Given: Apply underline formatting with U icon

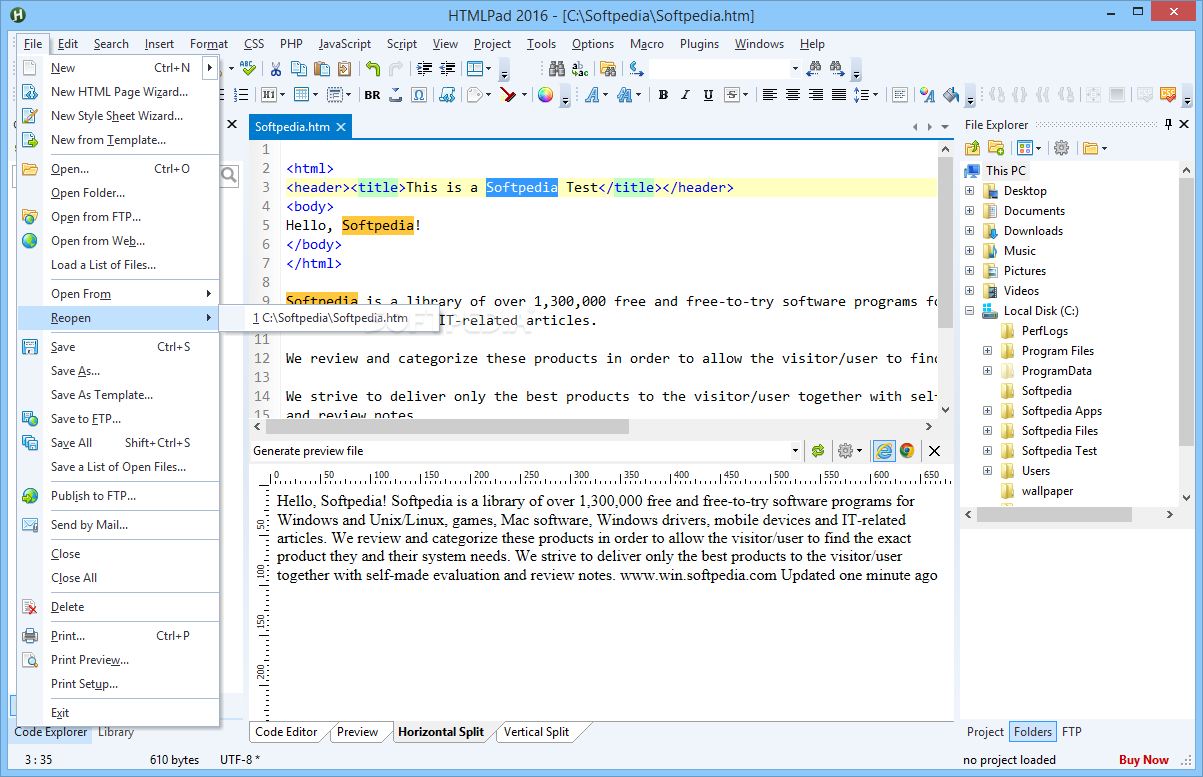Looking at the screenshot, I should click(x=708, y=95).
